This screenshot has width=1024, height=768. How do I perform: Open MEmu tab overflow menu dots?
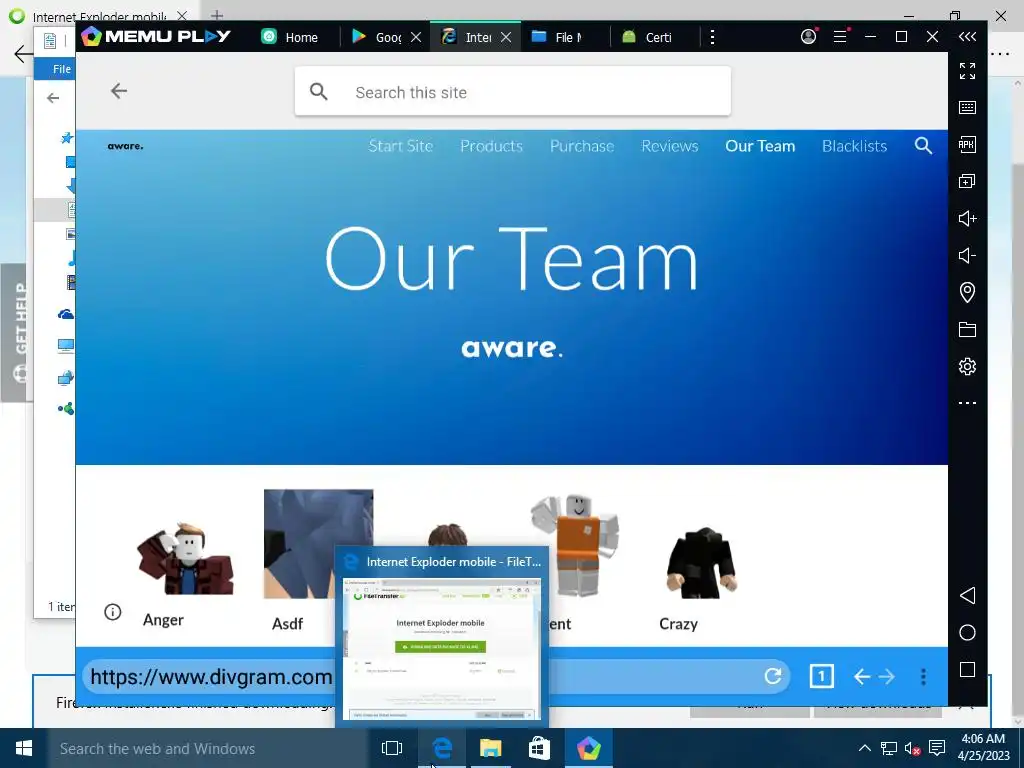712,37
